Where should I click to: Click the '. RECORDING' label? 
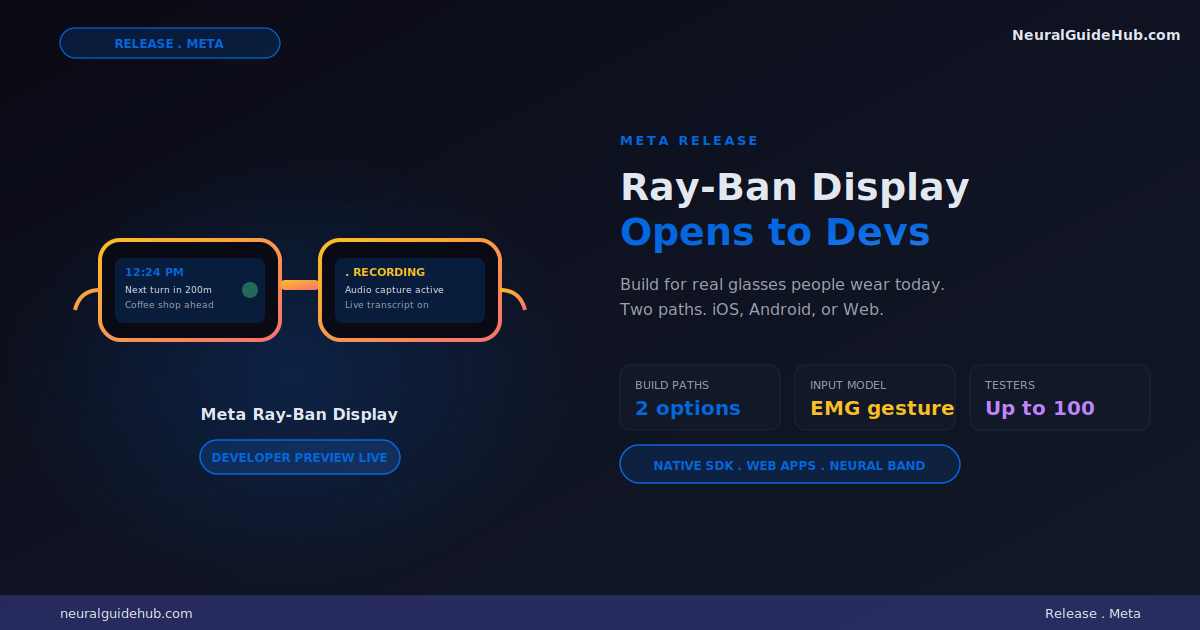pyautogui.click(x=385, y=272)
